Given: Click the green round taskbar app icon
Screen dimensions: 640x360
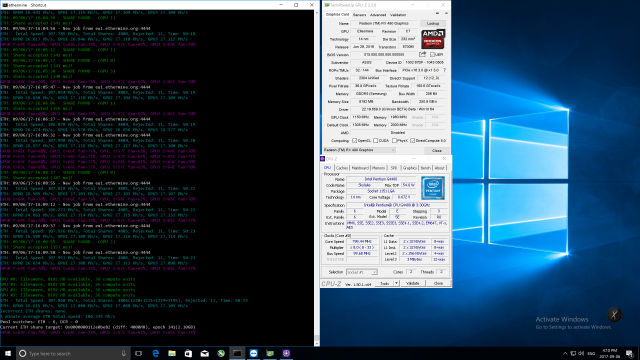Looking at the screenshot, I should 221,353.
